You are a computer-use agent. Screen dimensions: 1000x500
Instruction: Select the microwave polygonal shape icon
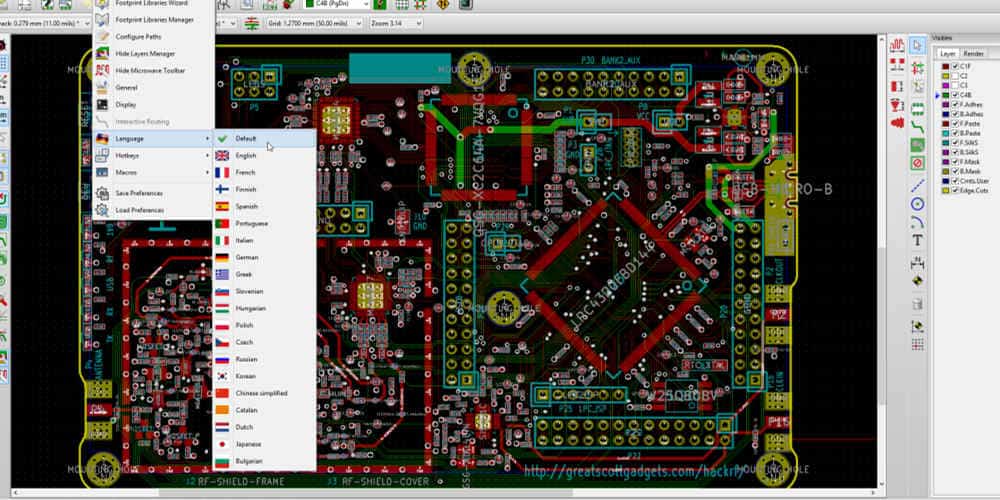897,122
